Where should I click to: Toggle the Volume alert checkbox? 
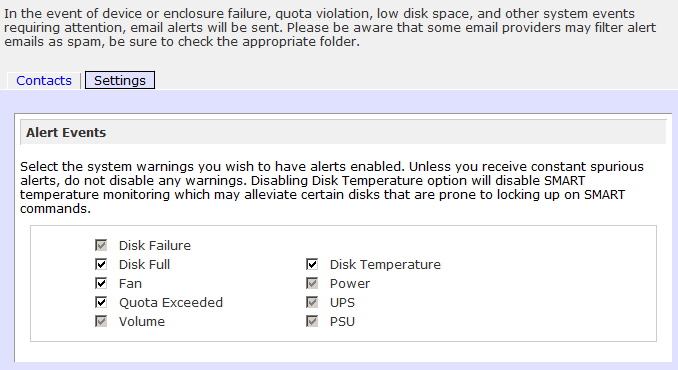[x=101, y=322]
